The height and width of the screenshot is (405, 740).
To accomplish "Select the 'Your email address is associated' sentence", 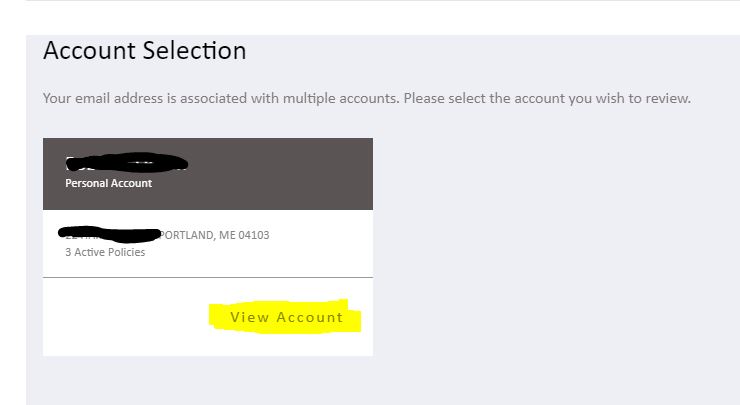I will coord(221,98).
